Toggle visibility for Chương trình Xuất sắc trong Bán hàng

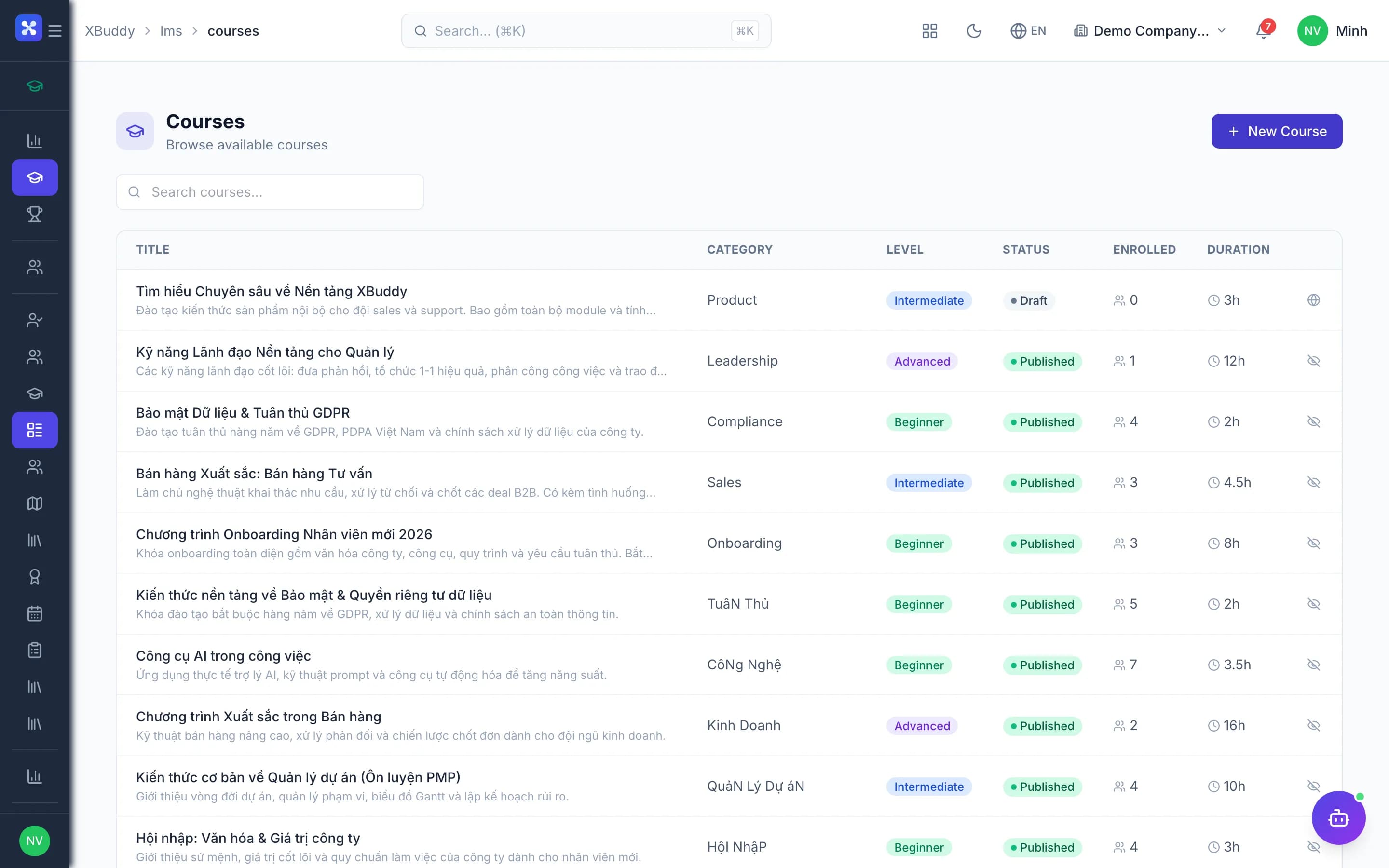click(1313, 726)
